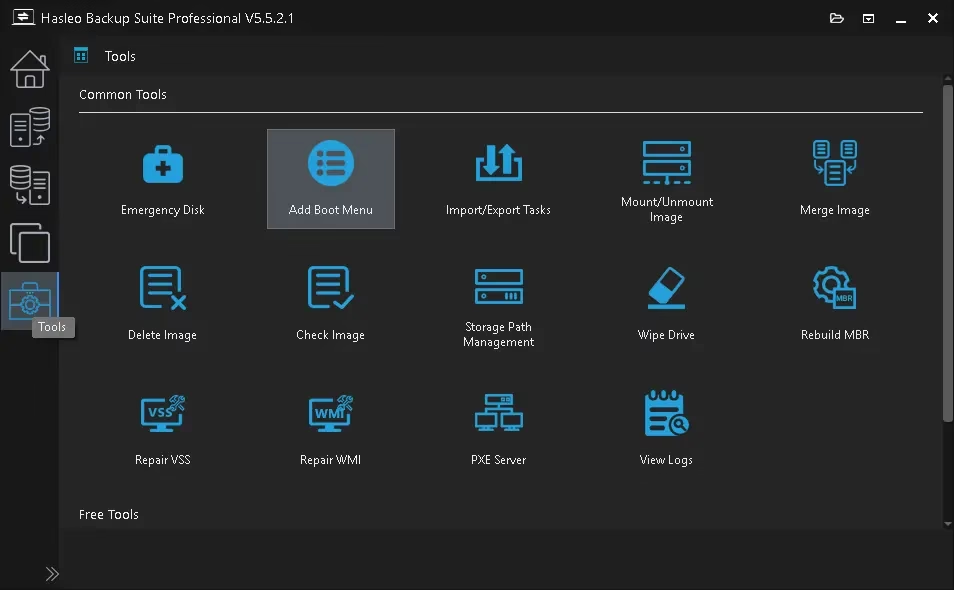
Task: Open the Restore page in sidebar
Action: [x=29, y=185]
